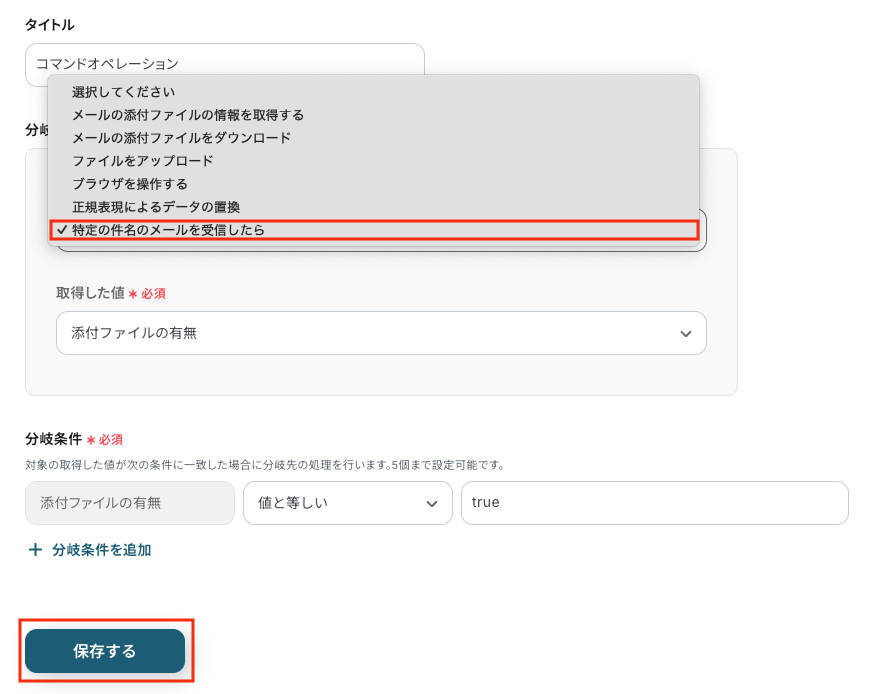Select the ファイルをアップロード option
Image resolution: width=874 pixels, height=694 pixels.
tap(142, 161)
